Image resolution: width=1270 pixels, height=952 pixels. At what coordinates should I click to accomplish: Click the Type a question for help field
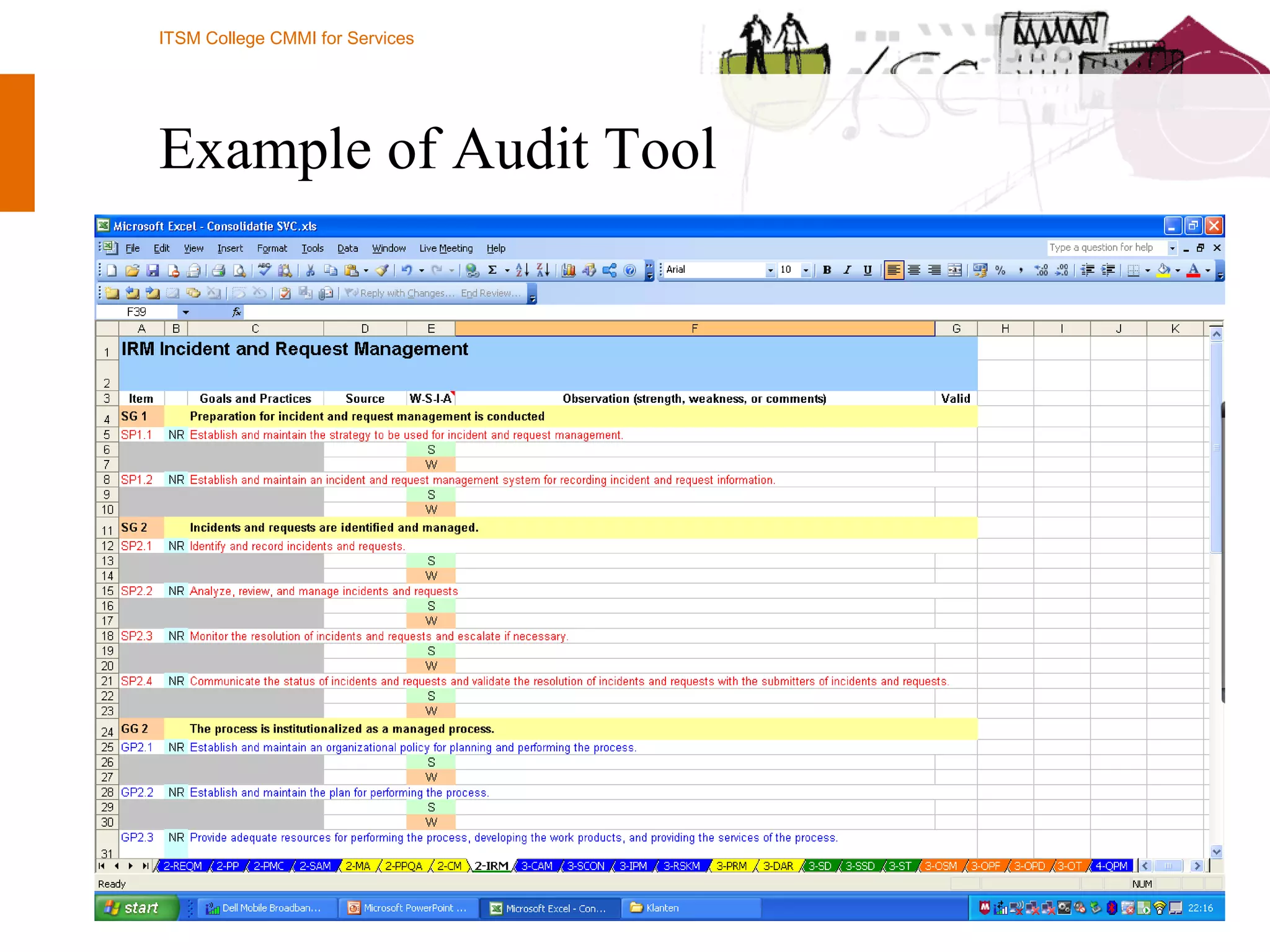coord(1107,248)
